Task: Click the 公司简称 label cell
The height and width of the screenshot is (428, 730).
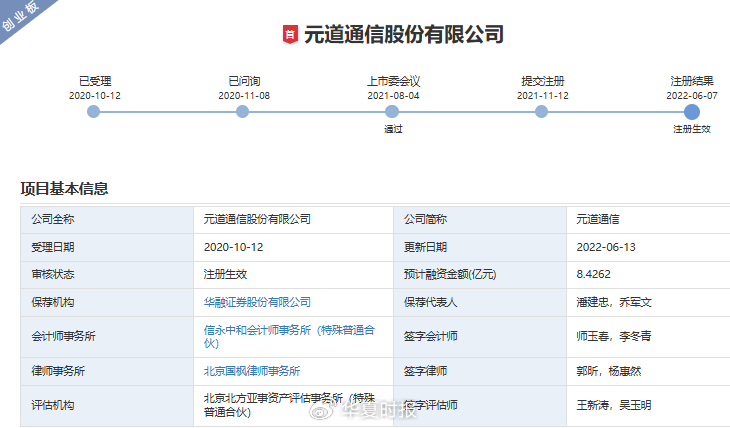Action: (x=480, y=220)
